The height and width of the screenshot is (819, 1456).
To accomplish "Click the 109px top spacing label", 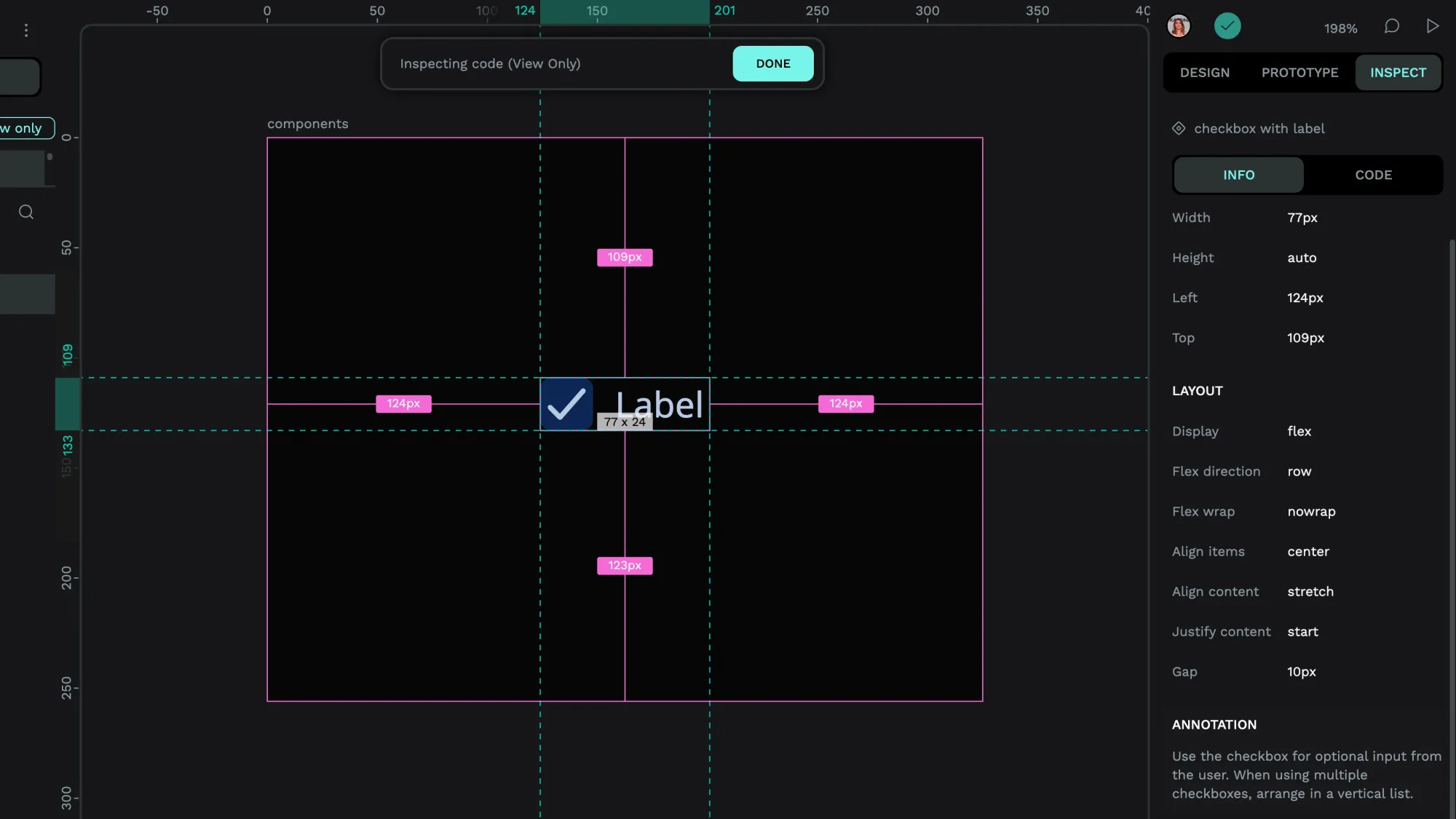I will click(625, 257).
